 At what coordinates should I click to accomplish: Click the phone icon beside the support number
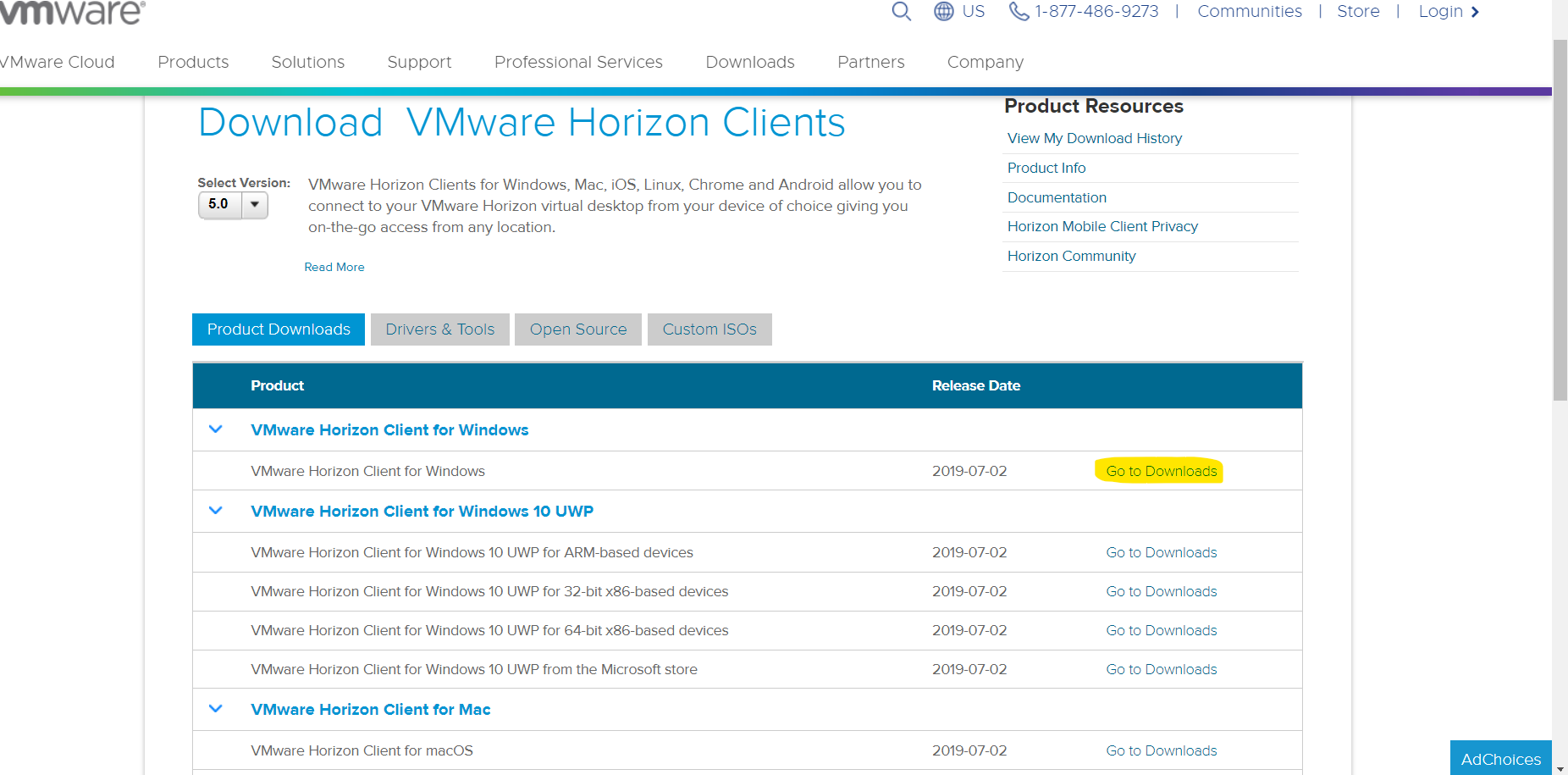pos(1019,11)
